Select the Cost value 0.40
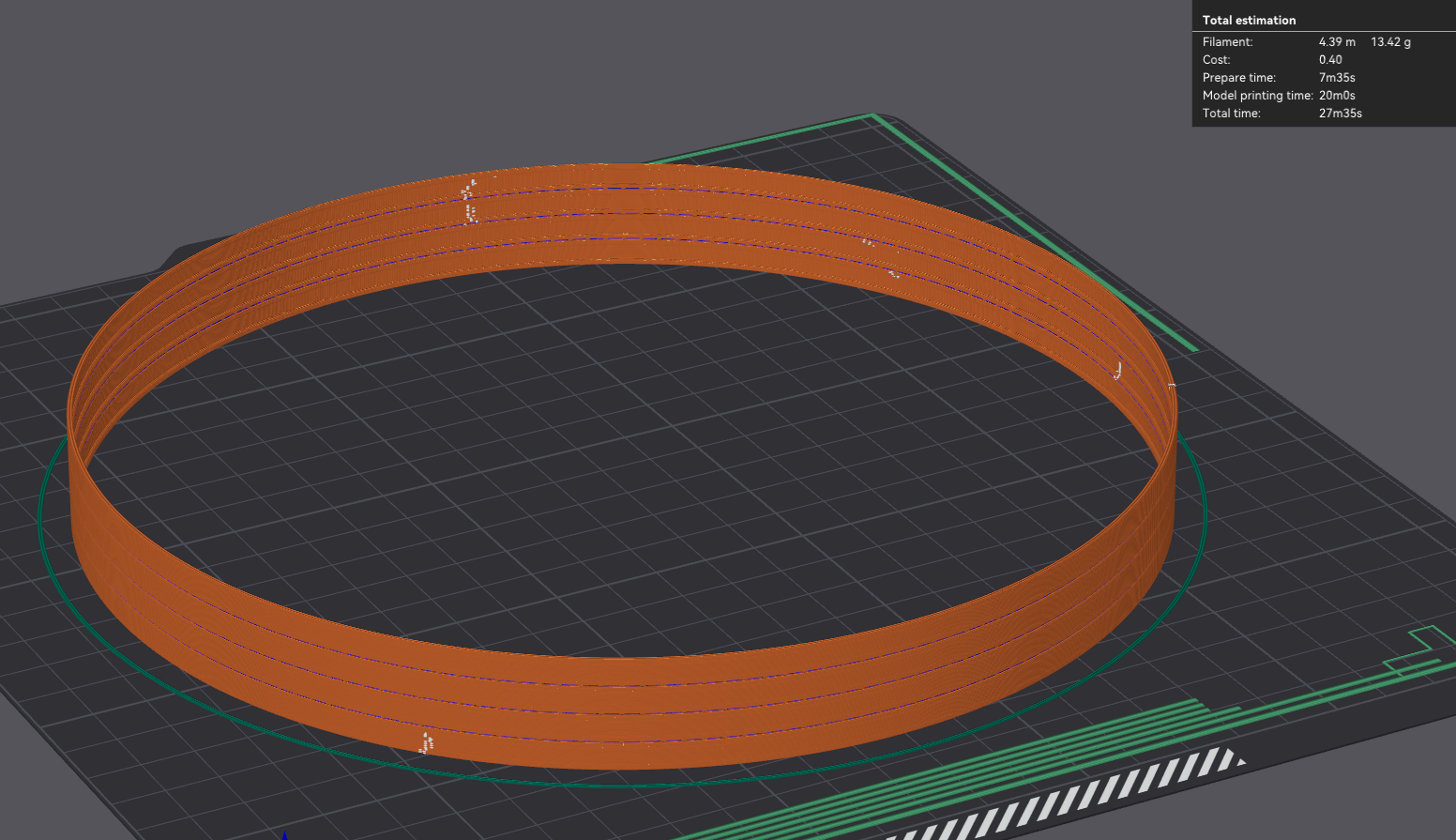The height and width of the screenshot is (840, 1456). tap(1330, 59)
